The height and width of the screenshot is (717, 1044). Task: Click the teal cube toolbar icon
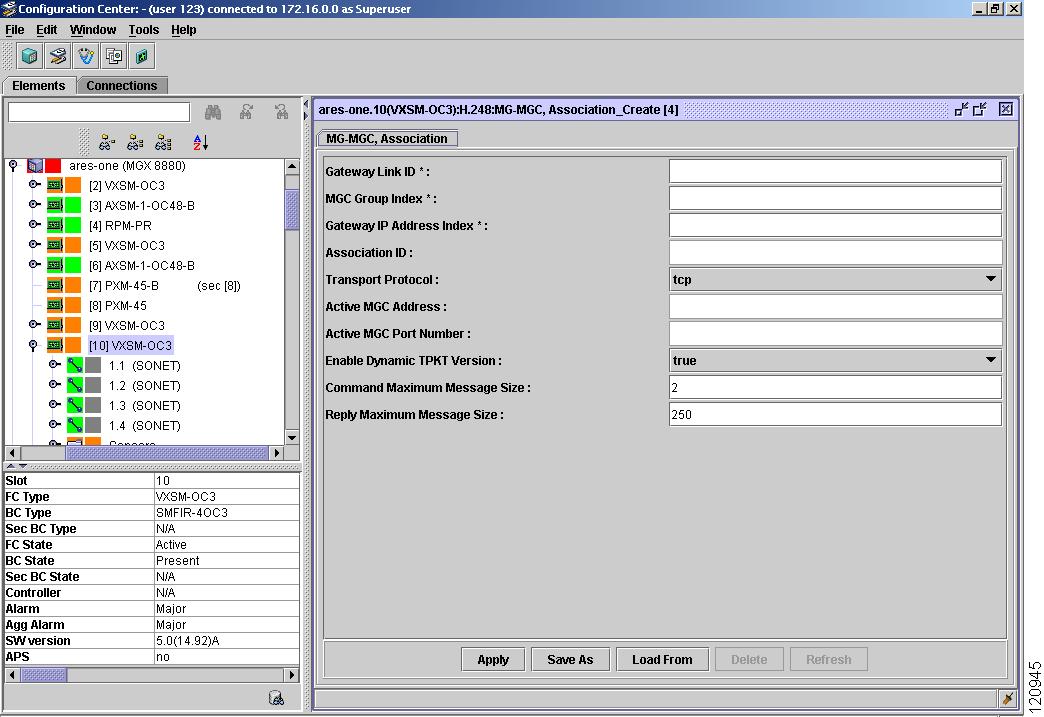29,56
